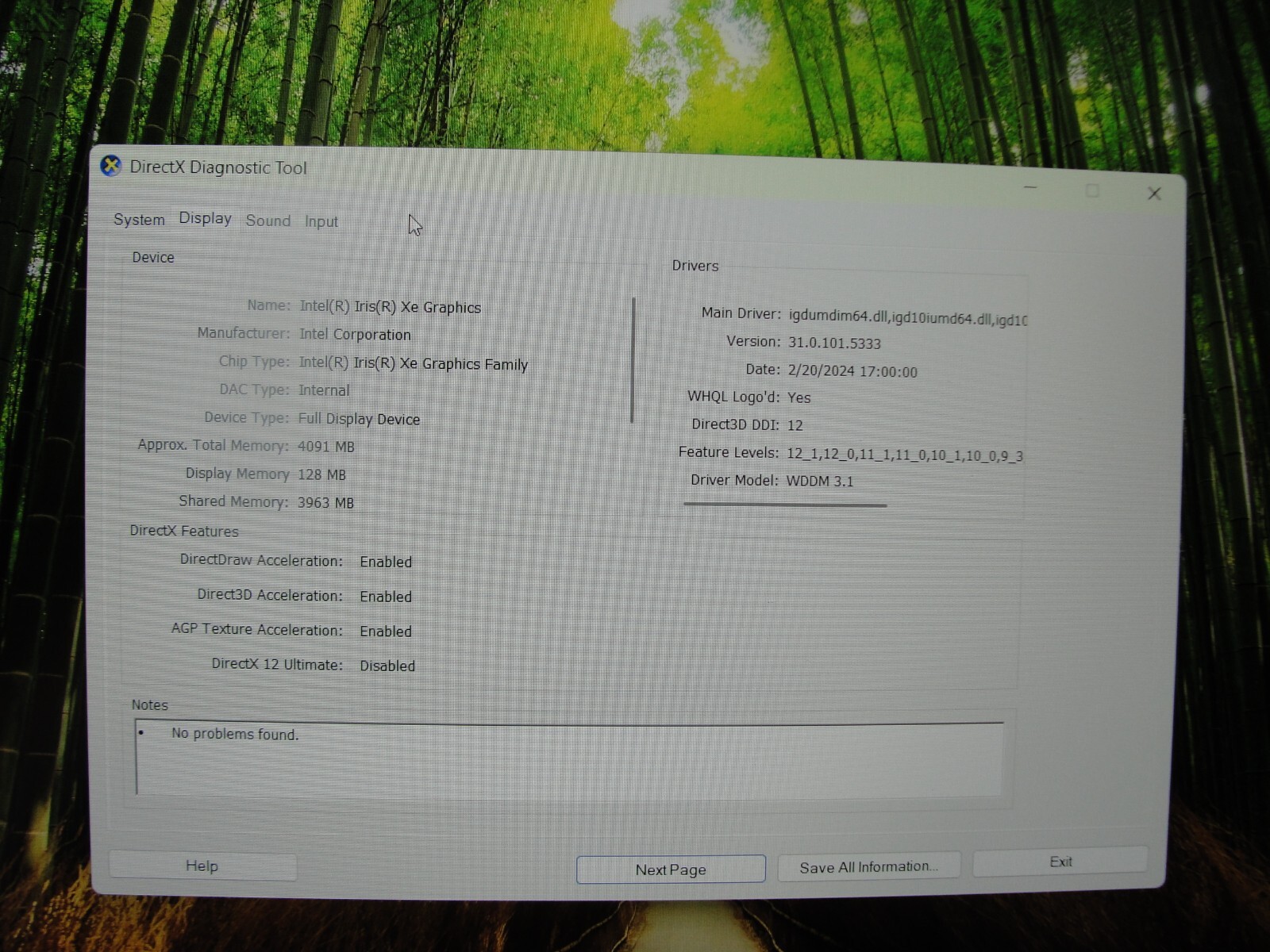Open the Sound tab
1270x952 pixels.
click(x=268, y=221)
